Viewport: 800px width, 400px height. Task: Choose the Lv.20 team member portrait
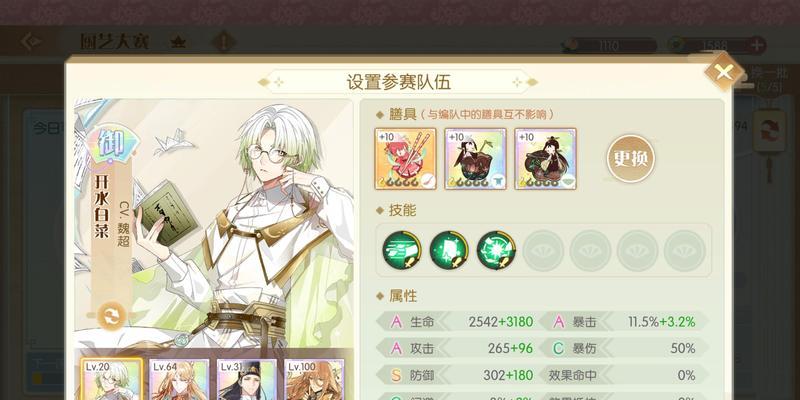(112, 379)
